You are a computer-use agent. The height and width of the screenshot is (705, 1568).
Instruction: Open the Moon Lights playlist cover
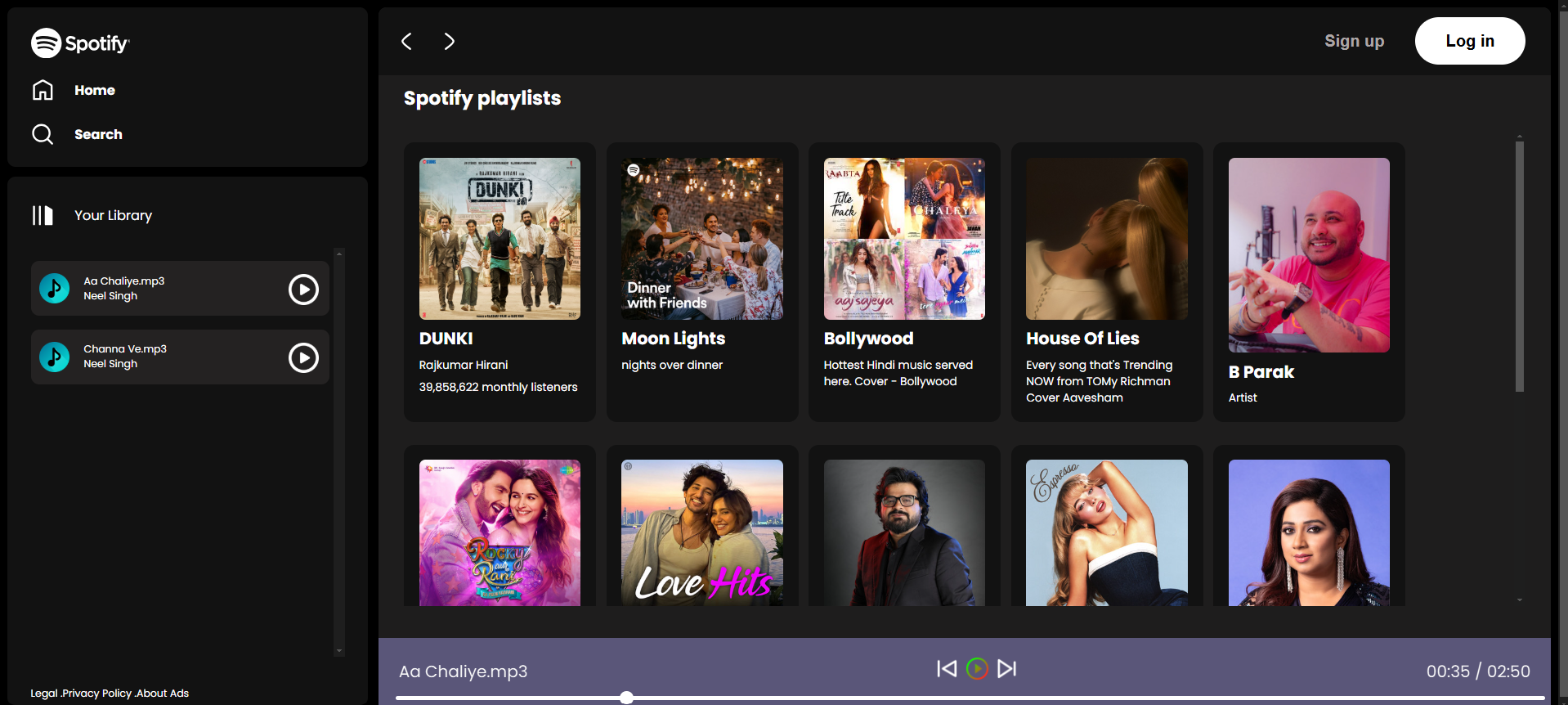pyautogui.click(x=702, y=239)
